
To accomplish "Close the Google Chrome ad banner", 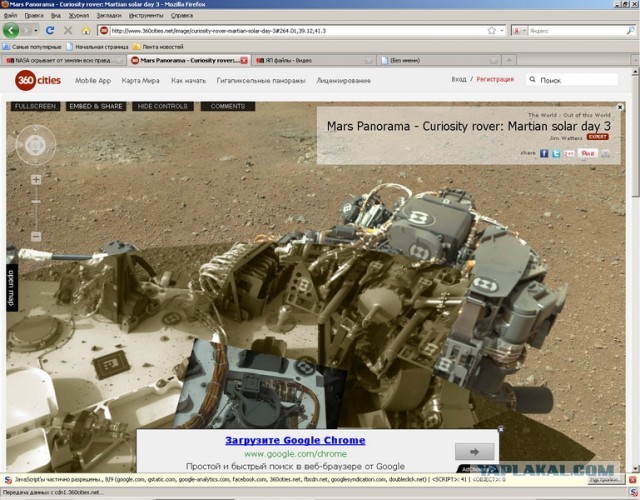I will click(x=501, y=429).
